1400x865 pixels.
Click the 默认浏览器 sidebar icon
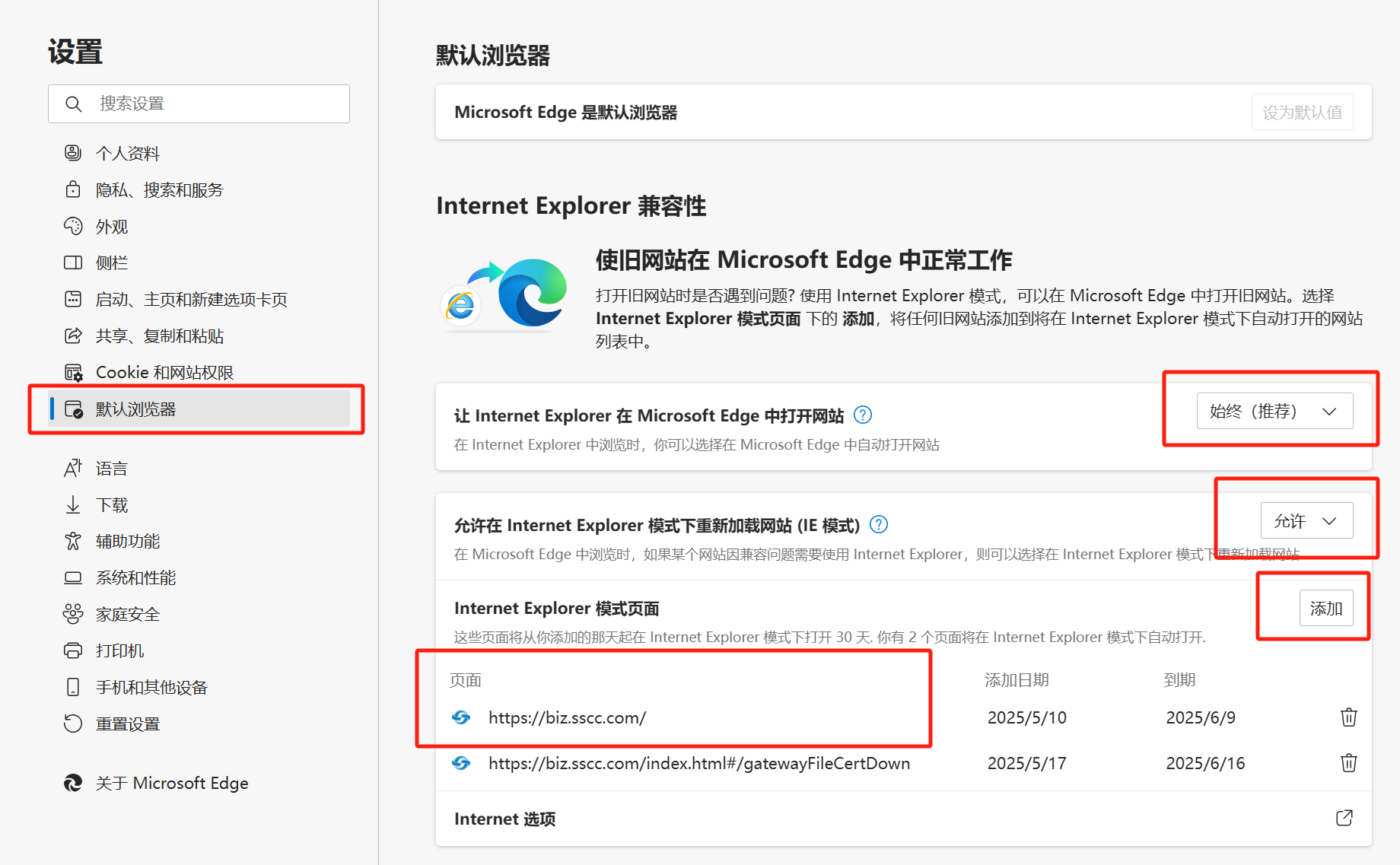coord(73,409)
